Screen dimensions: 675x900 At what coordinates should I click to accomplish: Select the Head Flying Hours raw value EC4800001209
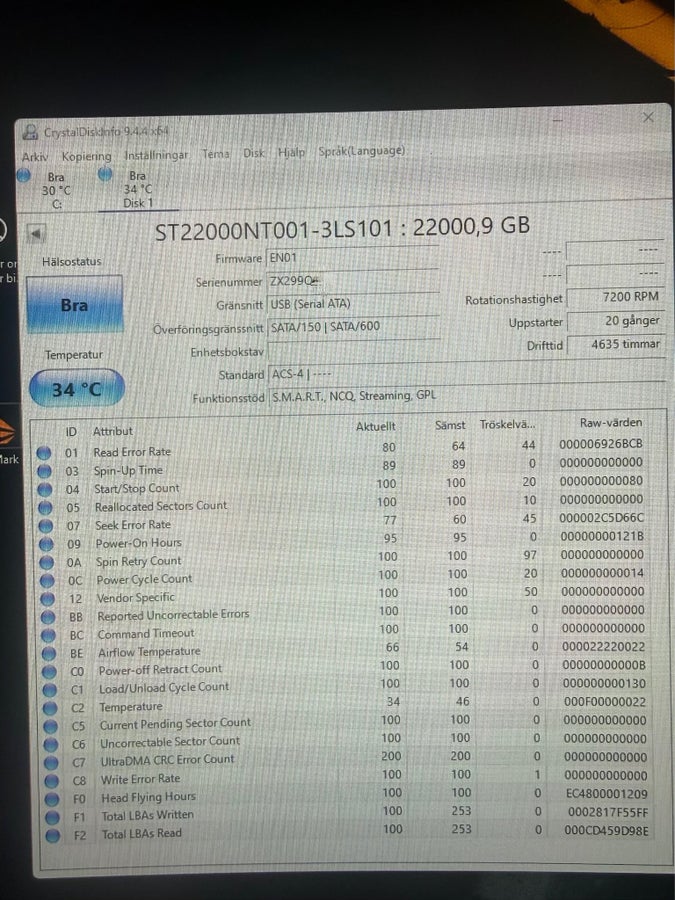607,794
